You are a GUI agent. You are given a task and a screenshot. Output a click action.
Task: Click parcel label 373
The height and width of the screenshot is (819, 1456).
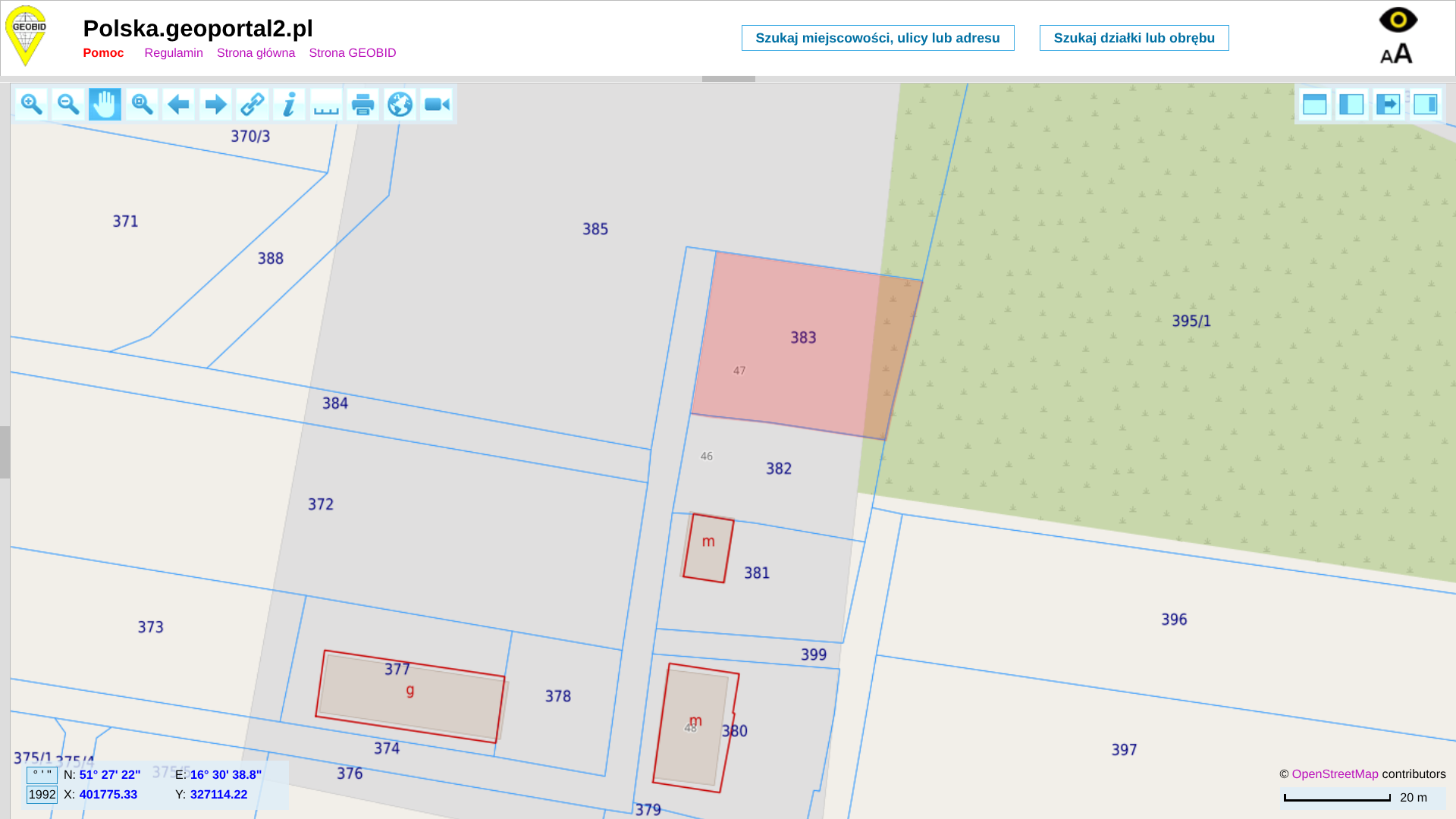(x=151, y=627)
